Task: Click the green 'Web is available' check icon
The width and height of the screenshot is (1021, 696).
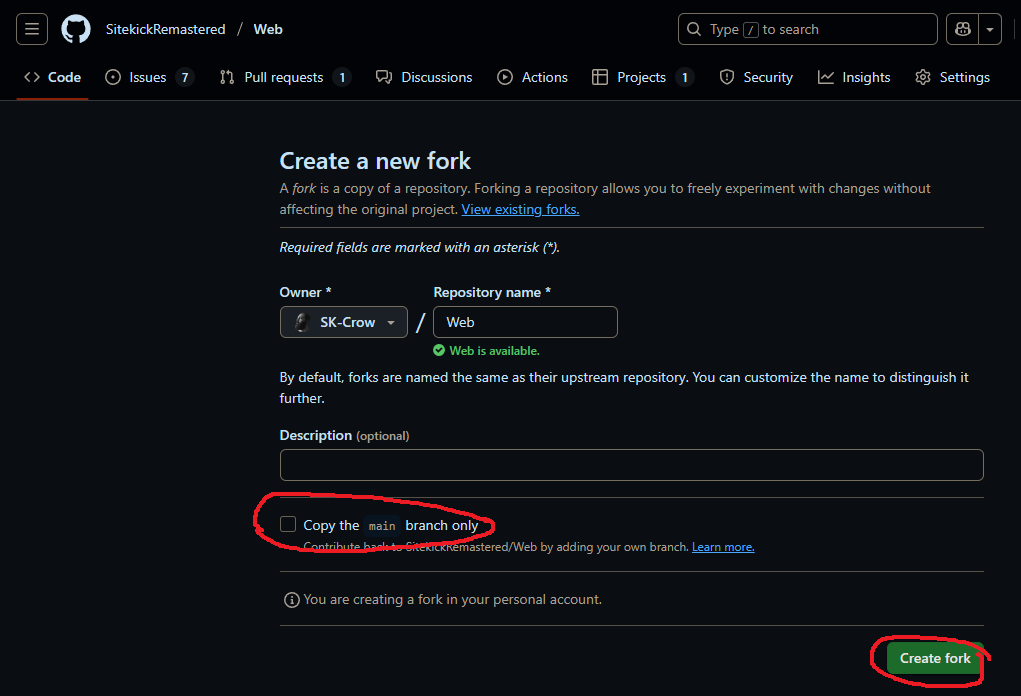Action: coord(439,350)
